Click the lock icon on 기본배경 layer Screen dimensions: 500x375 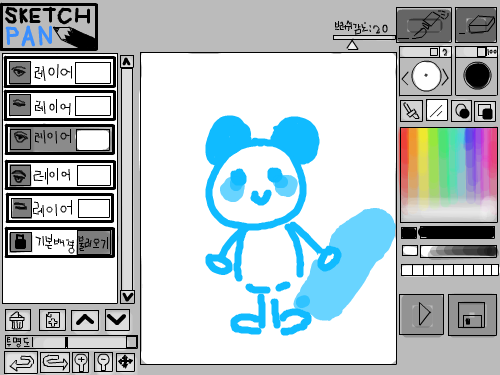tap(21, 242)
